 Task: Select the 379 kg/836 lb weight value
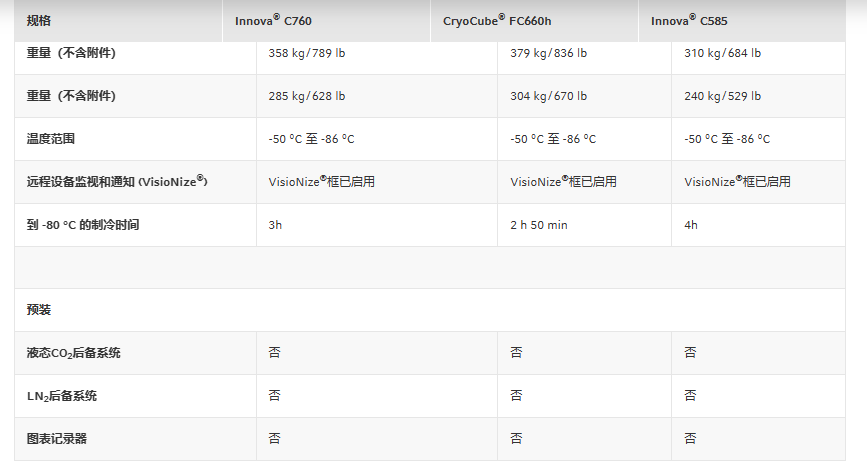point(548,53)
